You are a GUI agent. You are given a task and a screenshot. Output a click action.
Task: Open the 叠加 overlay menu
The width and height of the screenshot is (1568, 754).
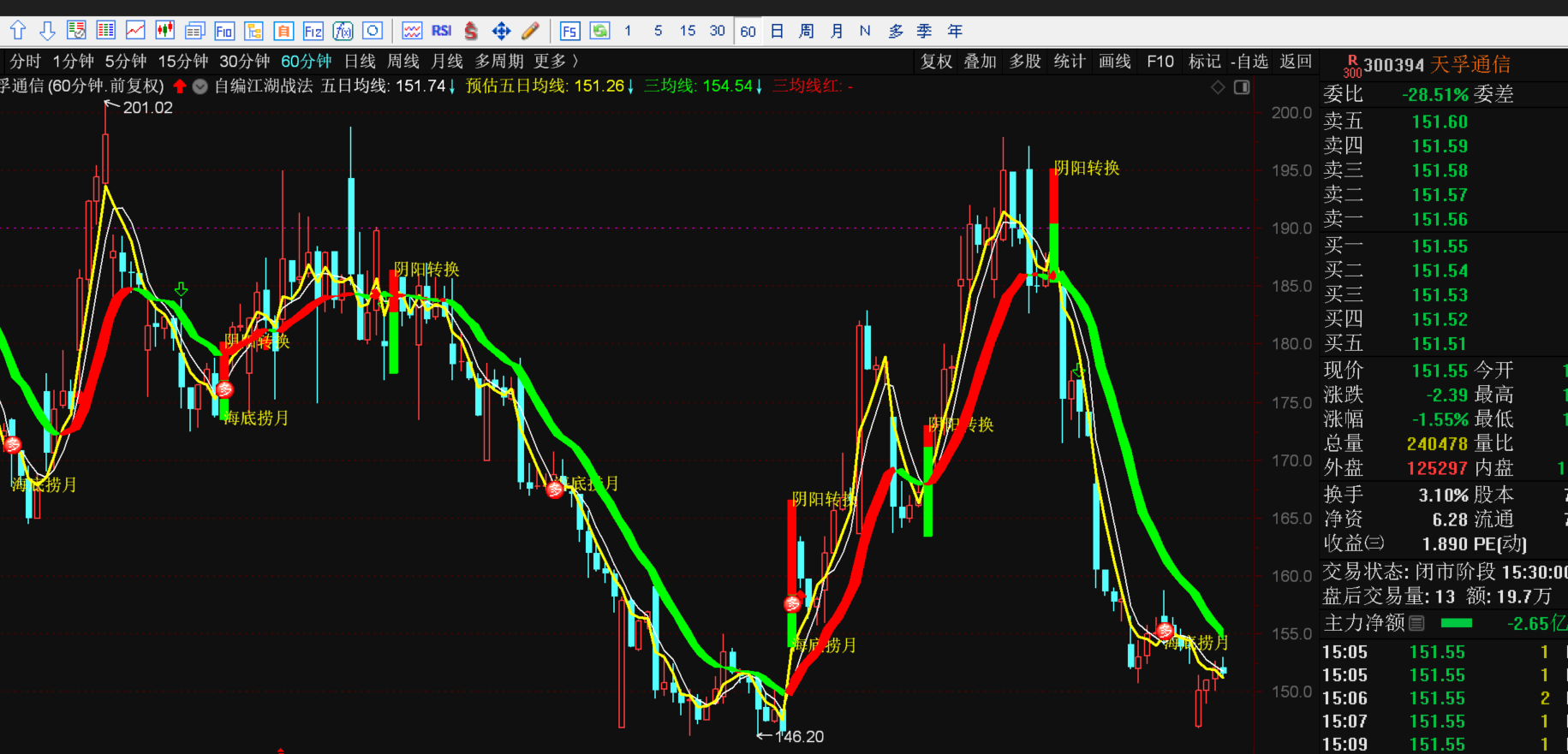[x=981, y=62]
